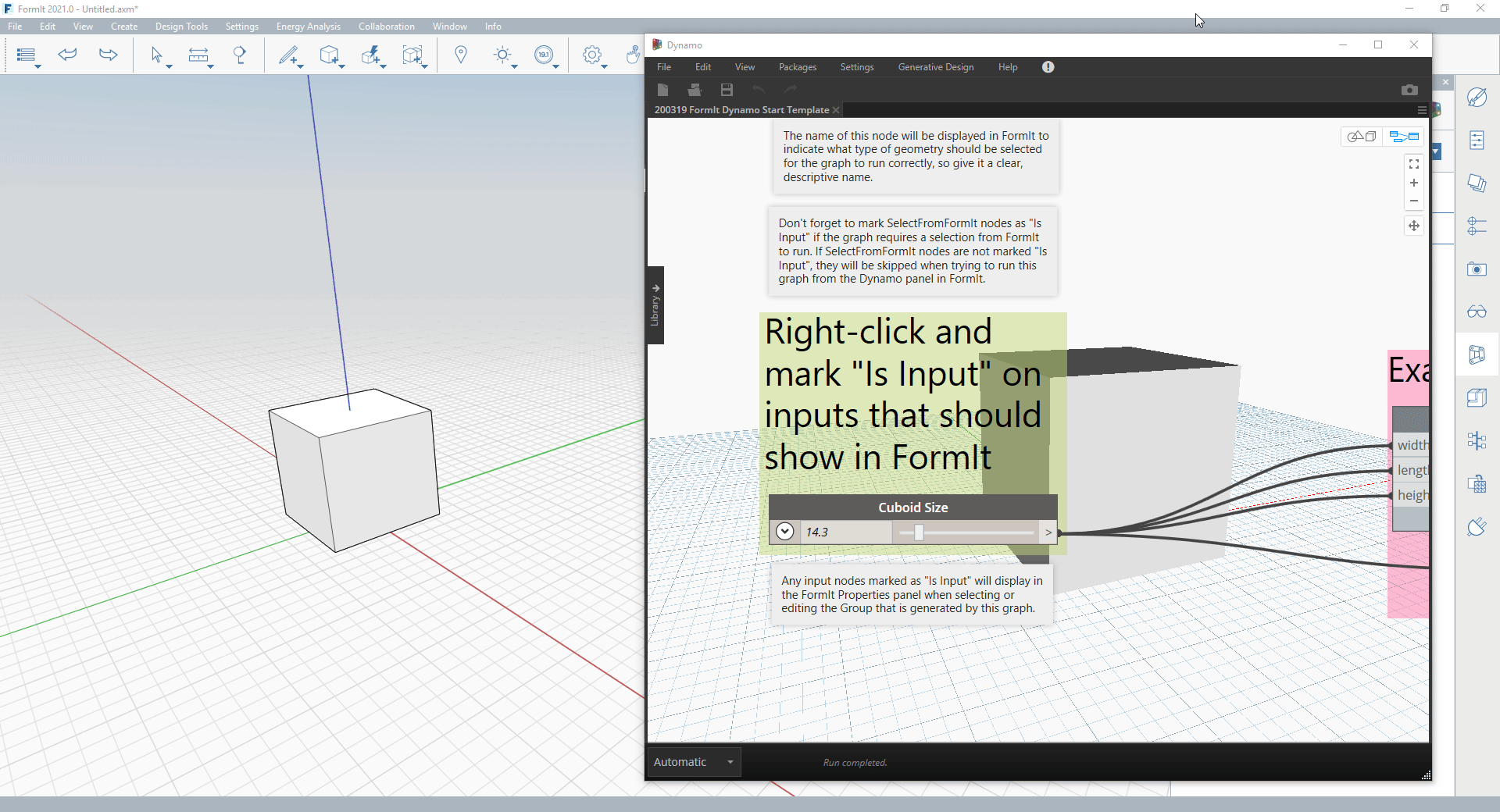1500x812 pixels.
Task: Click Dynamo export image camera icon
Action: coord(1409,90)
